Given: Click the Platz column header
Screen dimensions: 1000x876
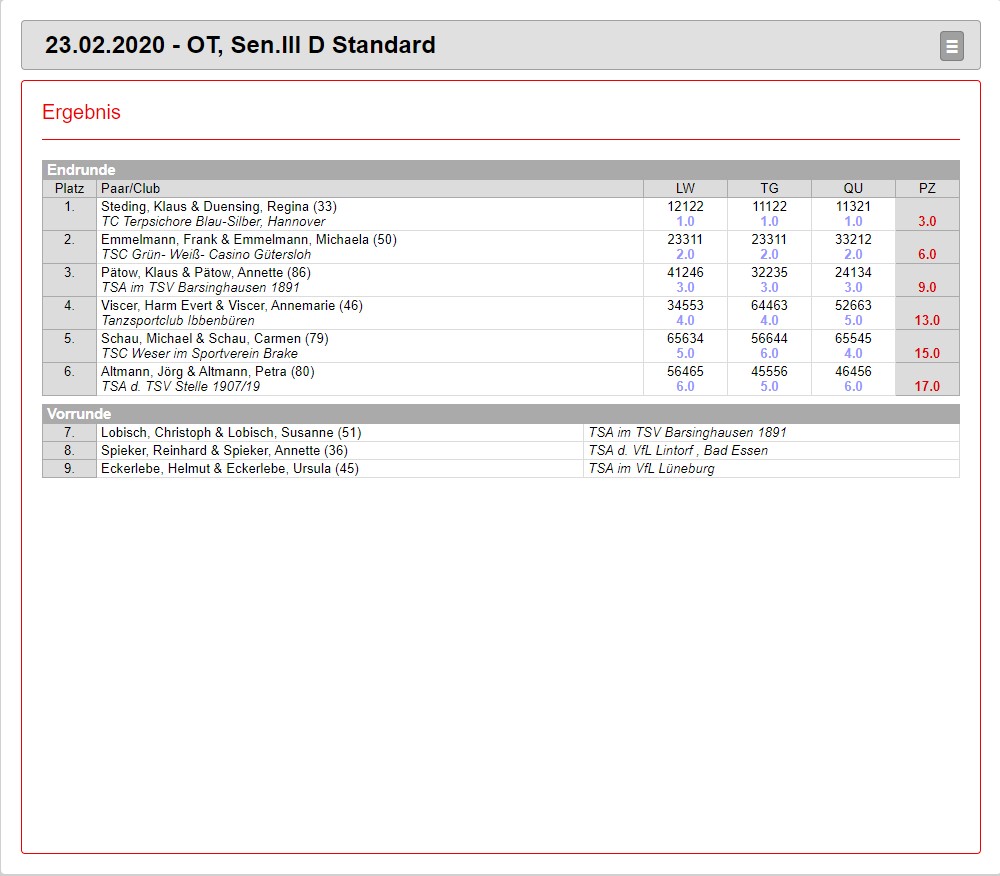Looking at the screenshot, I should pyautogui.click(x=69, y=188).
